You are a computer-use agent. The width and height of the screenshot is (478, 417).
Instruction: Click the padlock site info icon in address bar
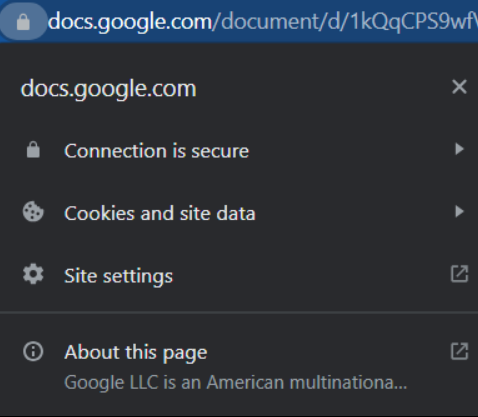coord(23,22)
